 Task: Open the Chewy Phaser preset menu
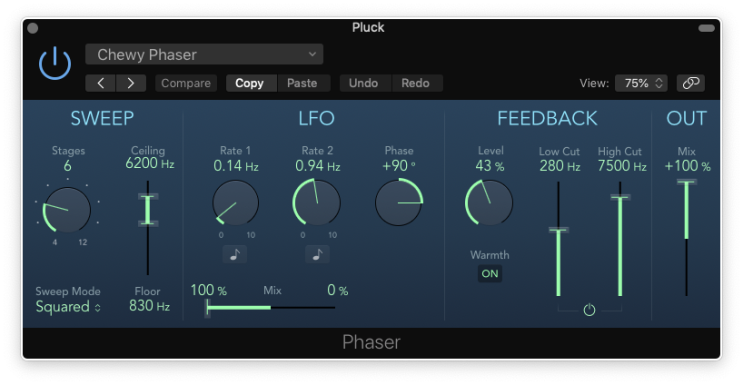204,55
